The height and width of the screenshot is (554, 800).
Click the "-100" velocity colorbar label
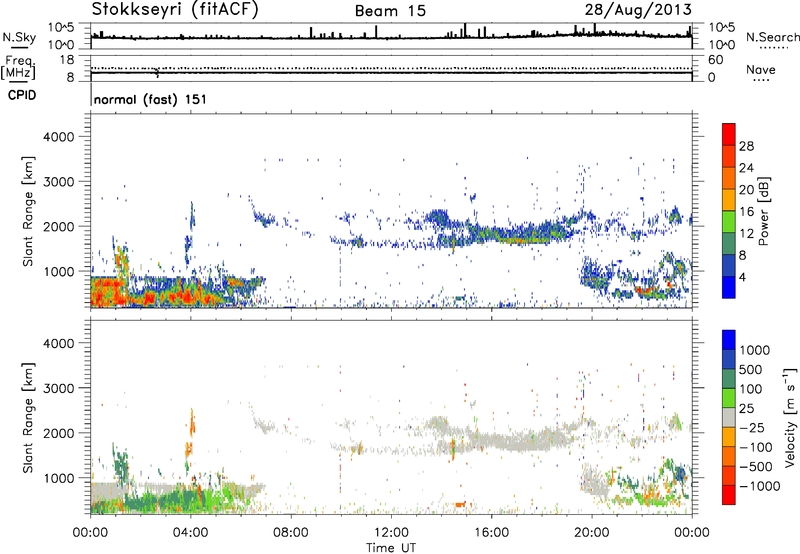[x=756, y=447]
